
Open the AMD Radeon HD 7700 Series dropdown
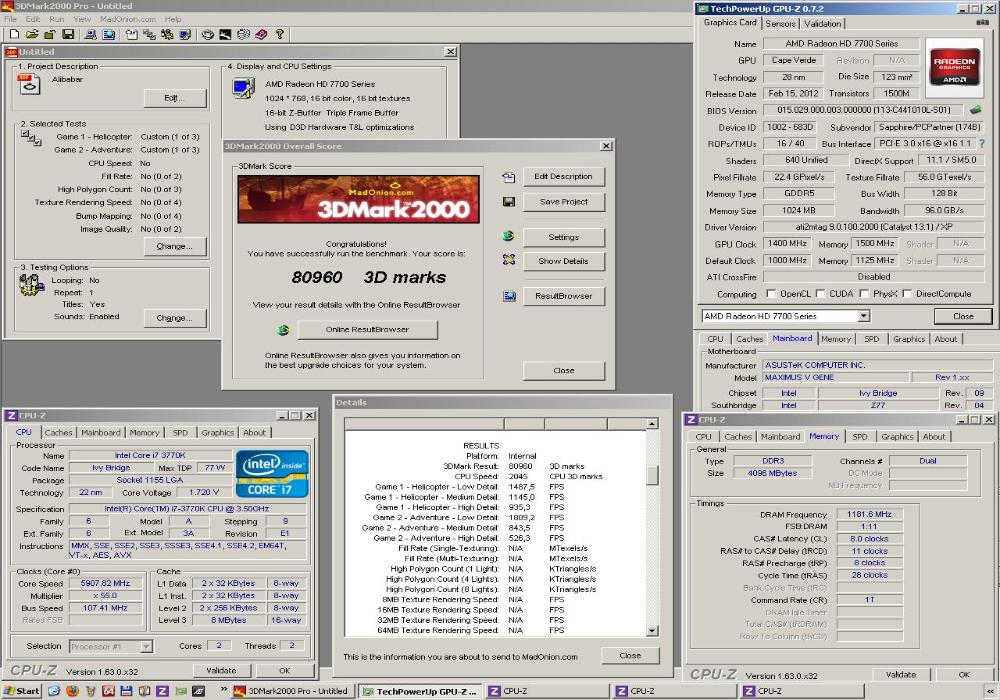coord(864,316)
